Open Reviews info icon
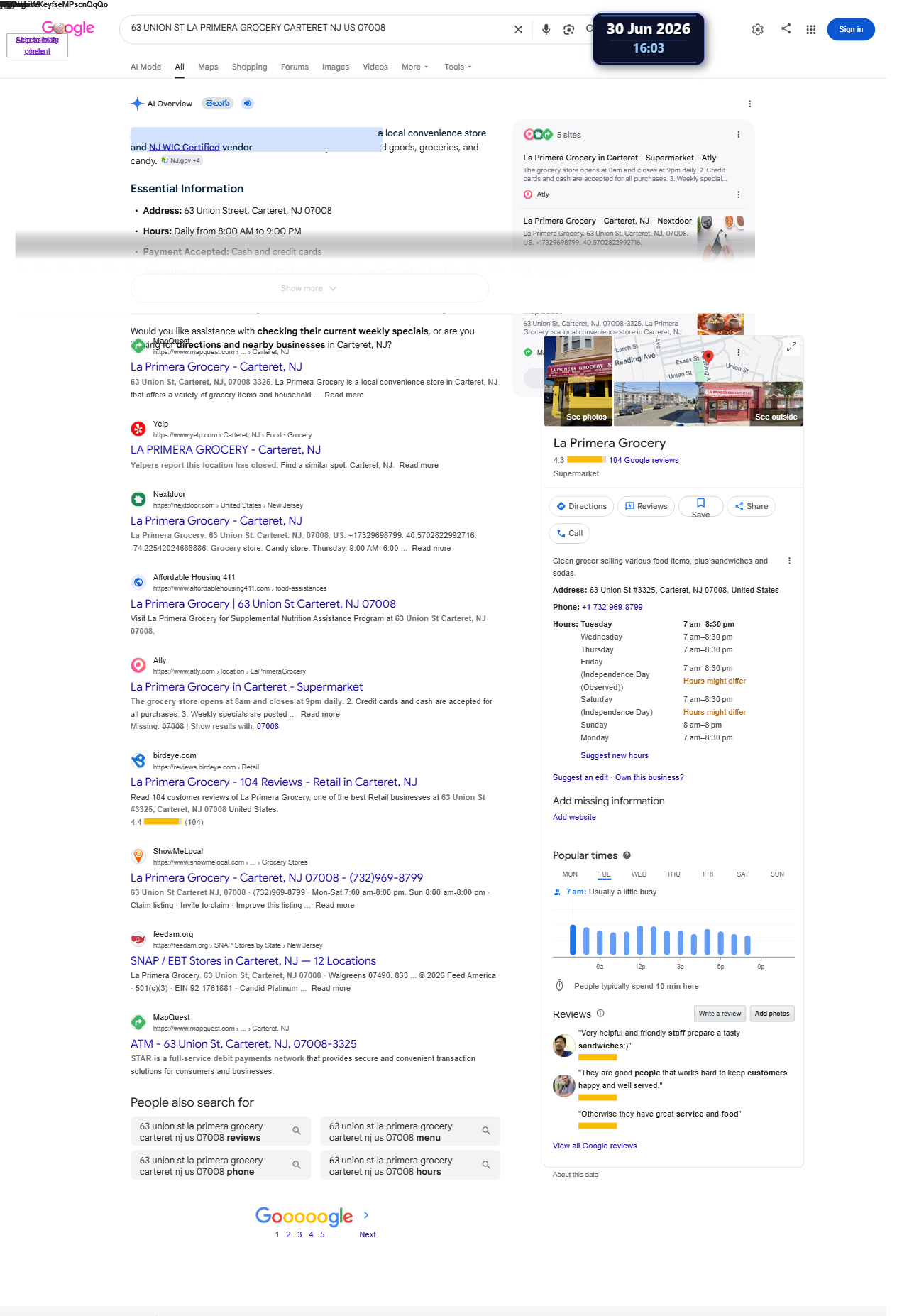This screenshot has height=1316, width=897. pos(600,1014)
